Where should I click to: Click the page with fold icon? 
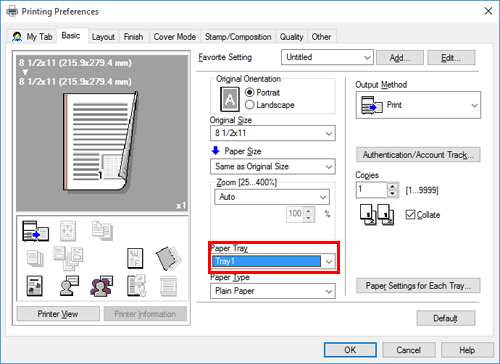(x=169, y=258)
